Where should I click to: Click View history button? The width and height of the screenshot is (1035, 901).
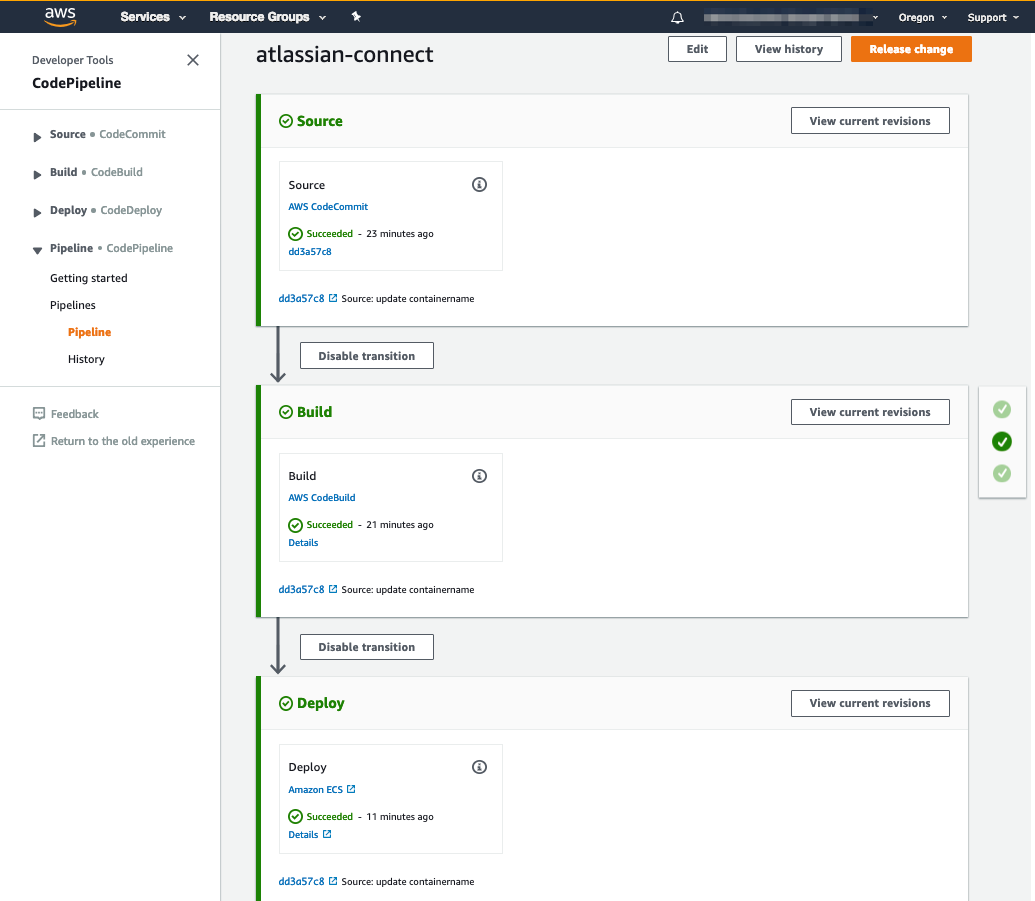(789, 49)
